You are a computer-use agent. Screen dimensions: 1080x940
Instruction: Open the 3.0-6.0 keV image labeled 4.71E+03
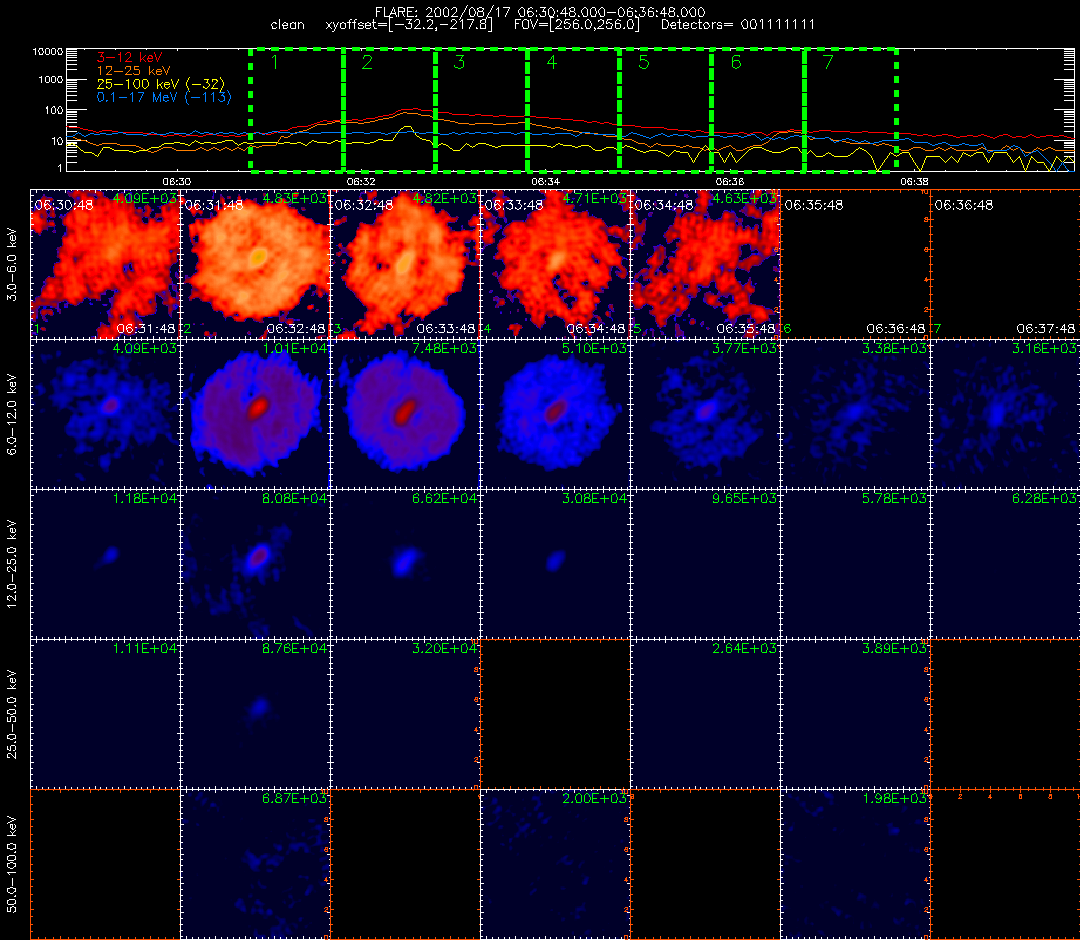coord(556,264)
